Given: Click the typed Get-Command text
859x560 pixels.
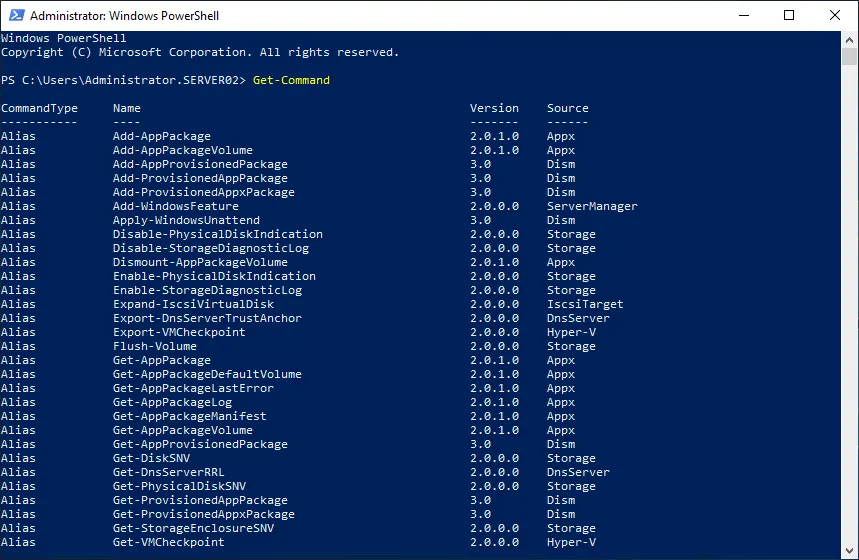Looking at the screenshot, I should 291,80.
